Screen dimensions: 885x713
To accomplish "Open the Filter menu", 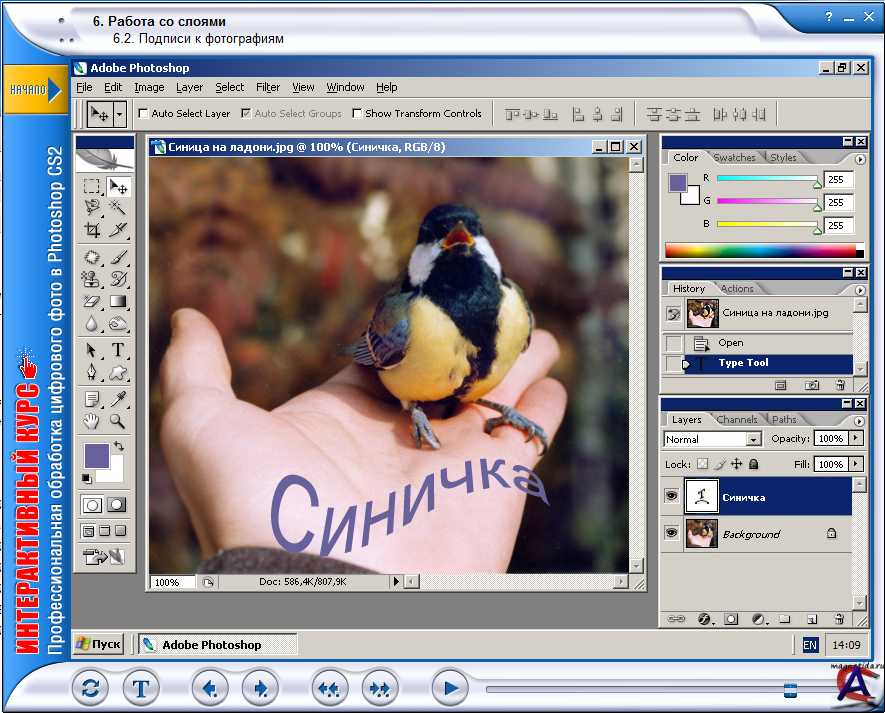I will point(267,87).
